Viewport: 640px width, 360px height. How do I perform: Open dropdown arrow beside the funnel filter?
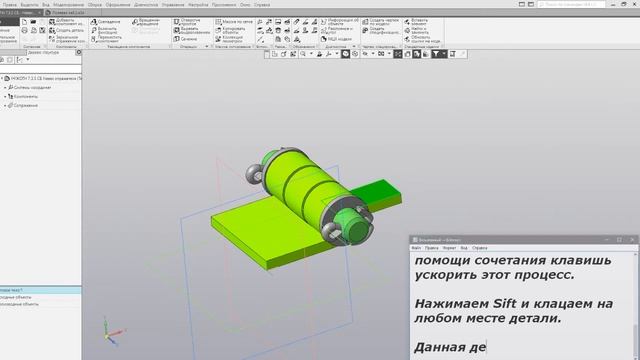(444, 54)
